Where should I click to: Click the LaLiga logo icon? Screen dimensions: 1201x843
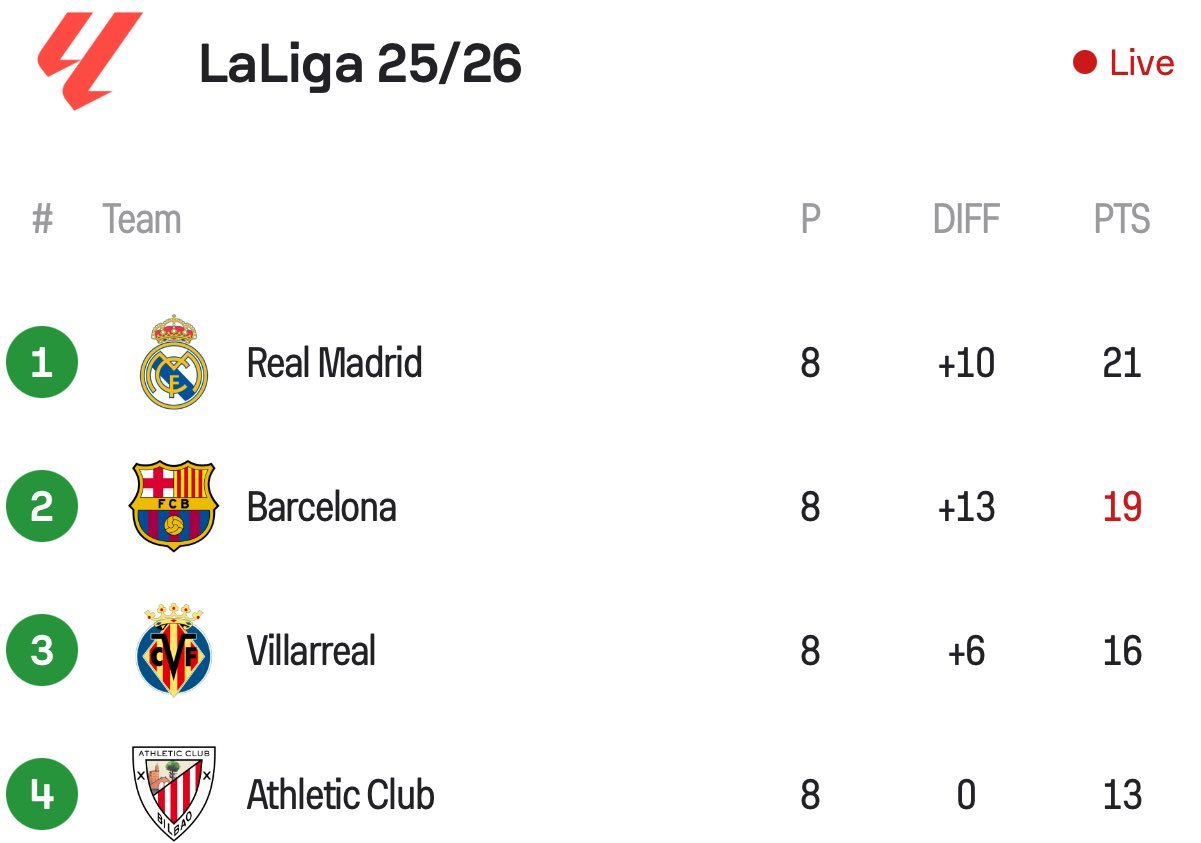[90, 61]
